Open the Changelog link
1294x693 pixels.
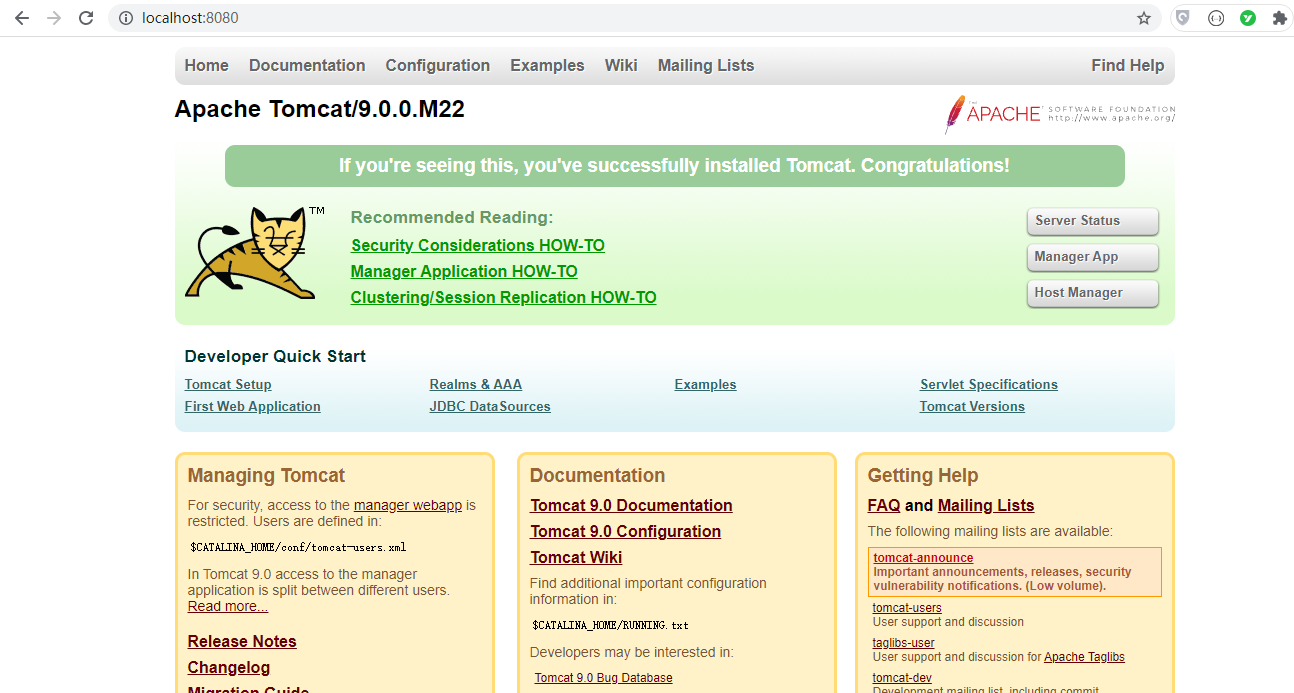point(229,667)
